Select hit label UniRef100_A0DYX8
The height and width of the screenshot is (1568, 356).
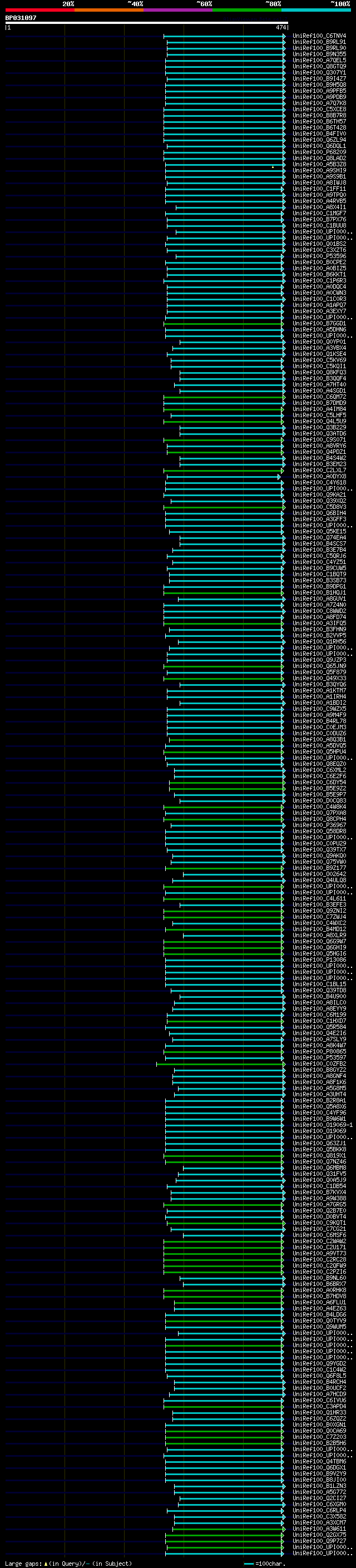tap(319, 477)
